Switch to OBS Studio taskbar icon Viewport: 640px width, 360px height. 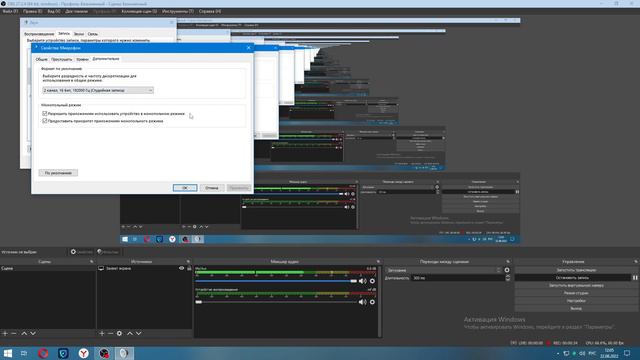(104, 353)
